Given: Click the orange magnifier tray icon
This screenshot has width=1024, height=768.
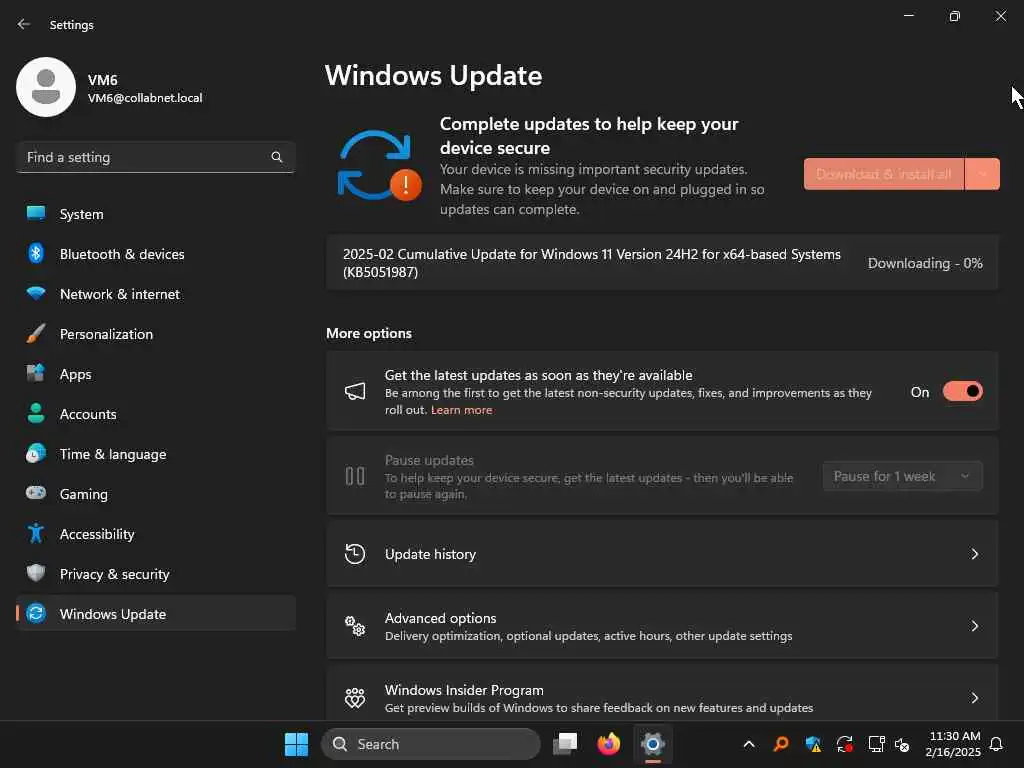Looking at the screenshot, I should click(780, 744).
